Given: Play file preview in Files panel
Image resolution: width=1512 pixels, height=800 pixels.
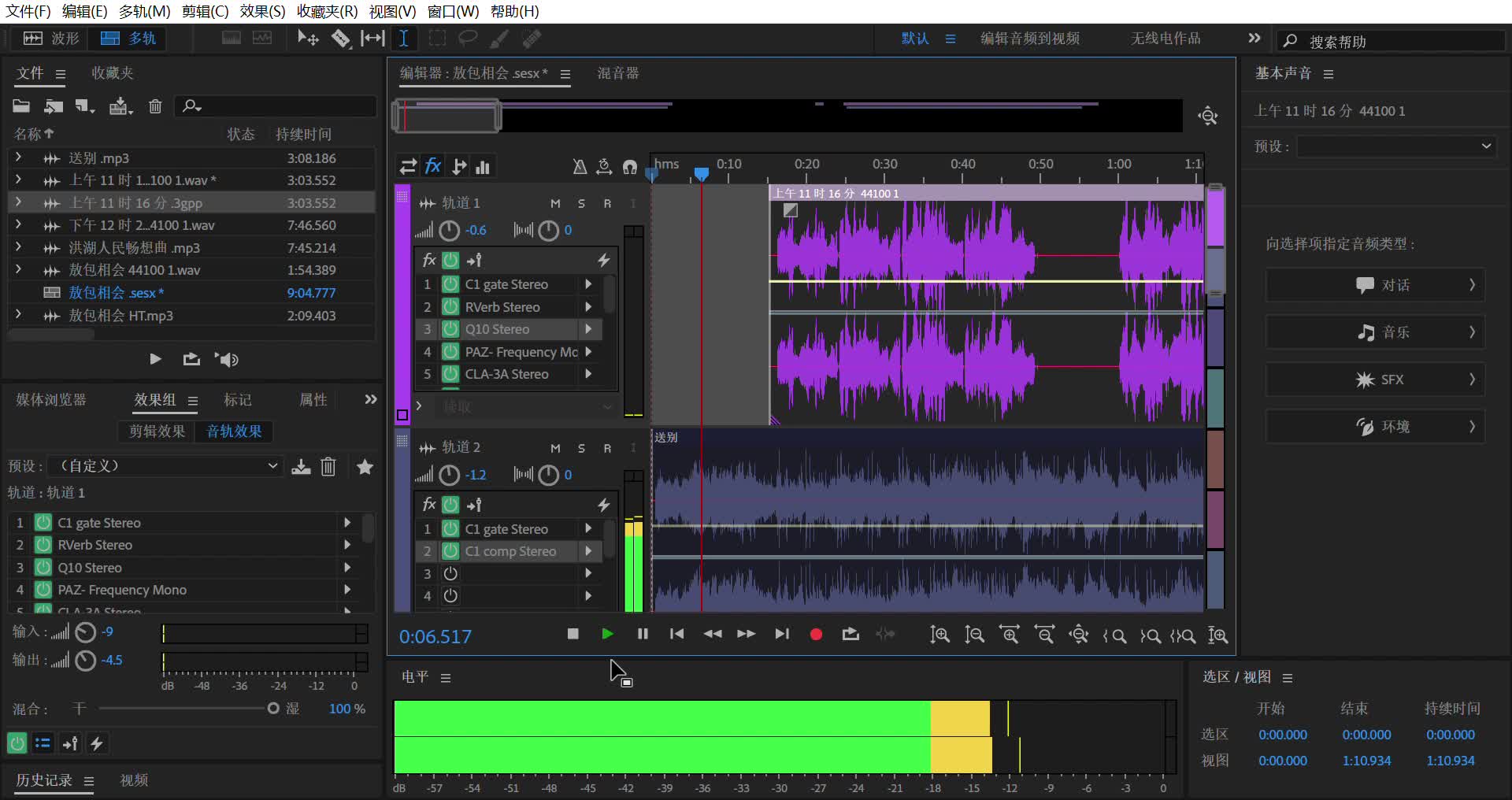Looking at the screenshot, I should (155, 359).
